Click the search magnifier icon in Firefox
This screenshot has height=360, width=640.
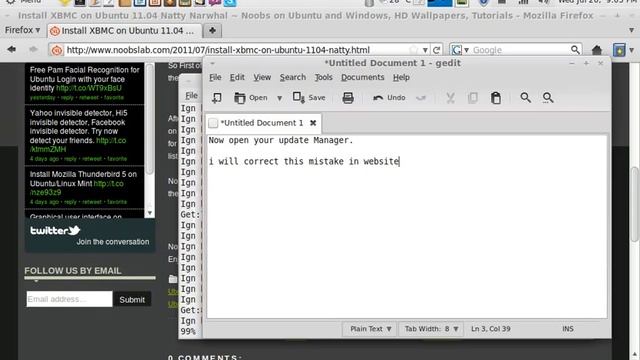pyautogui.click(x=575, y=50)
